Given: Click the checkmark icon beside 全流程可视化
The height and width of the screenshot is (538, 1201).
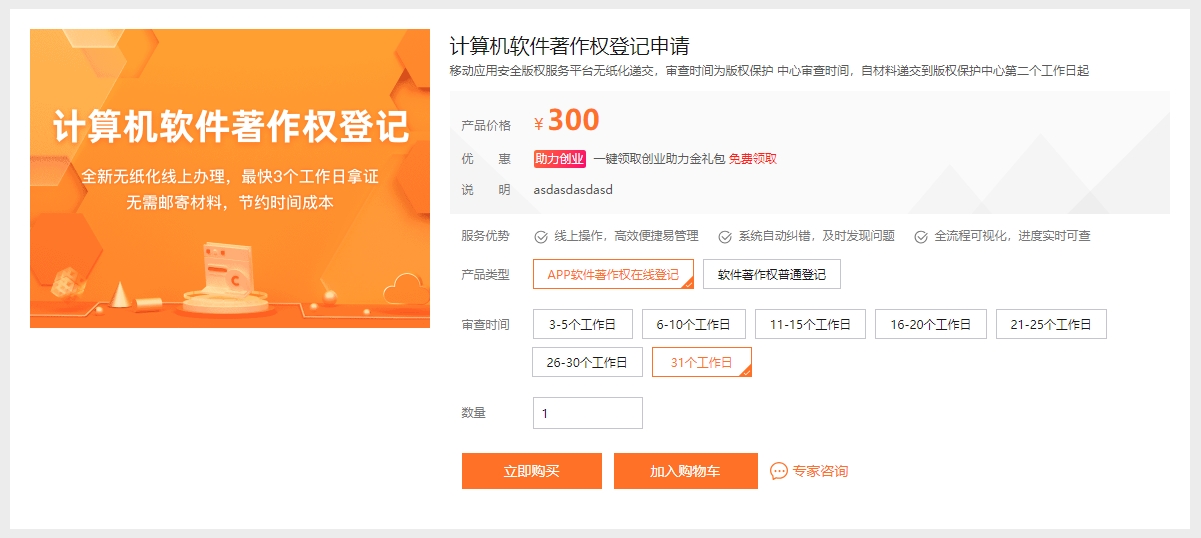Looking at the screenshot, I should click(921, 237).
